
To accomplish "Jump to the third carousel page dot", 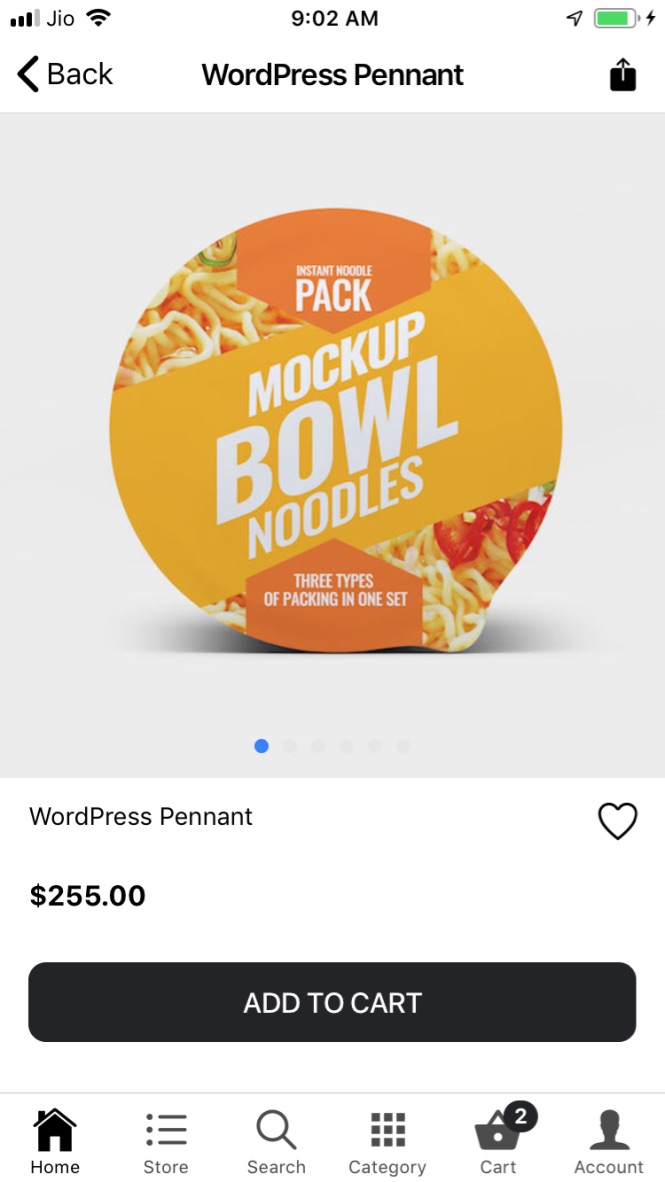I will [318, 746].
